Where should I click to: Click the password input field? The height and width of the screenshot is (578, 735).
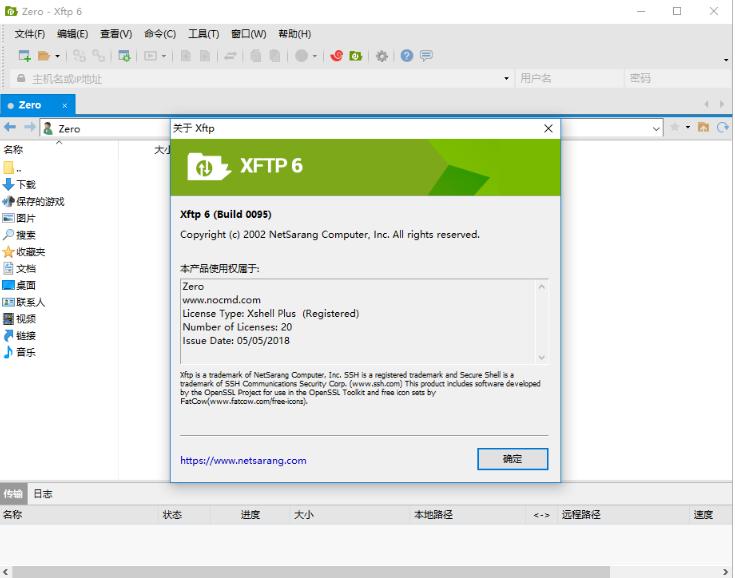[x=678, y=78]
